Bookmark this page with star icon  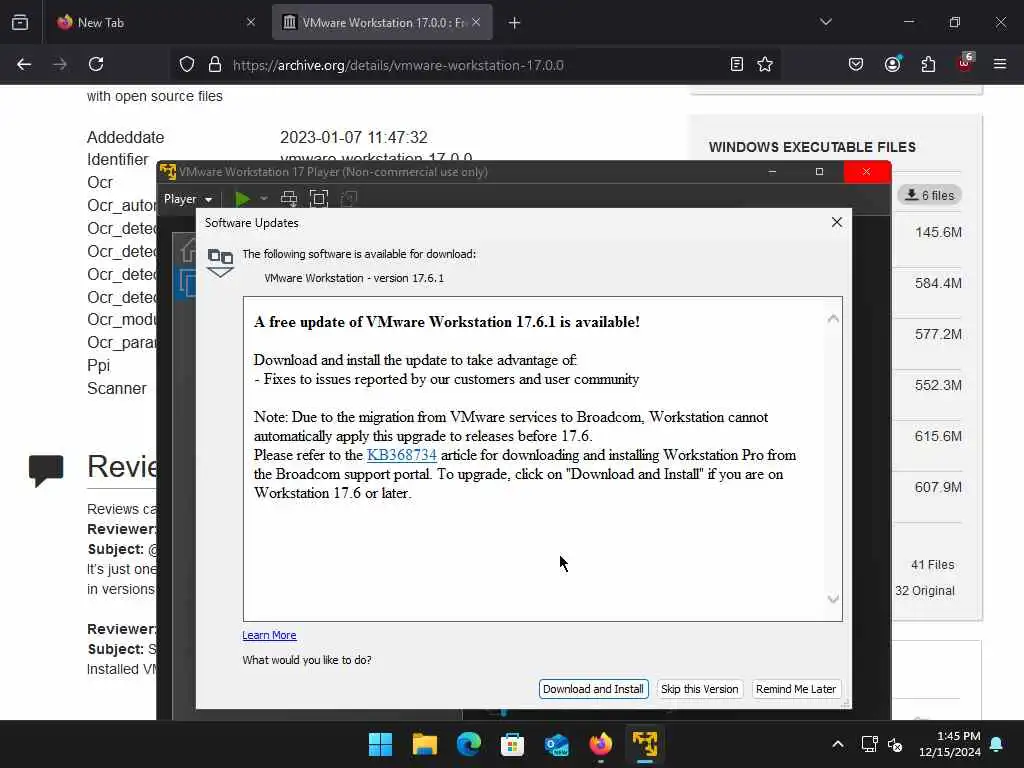[x=765, y=64]
